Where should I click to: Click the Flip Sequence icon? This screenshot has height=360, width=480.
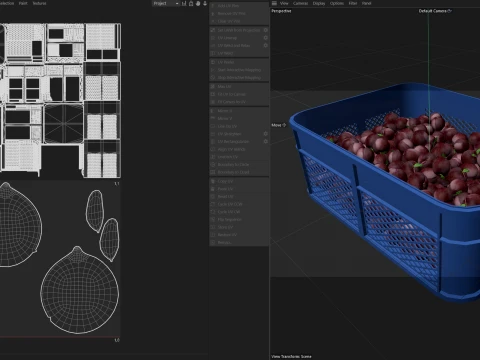pos(213,220)
